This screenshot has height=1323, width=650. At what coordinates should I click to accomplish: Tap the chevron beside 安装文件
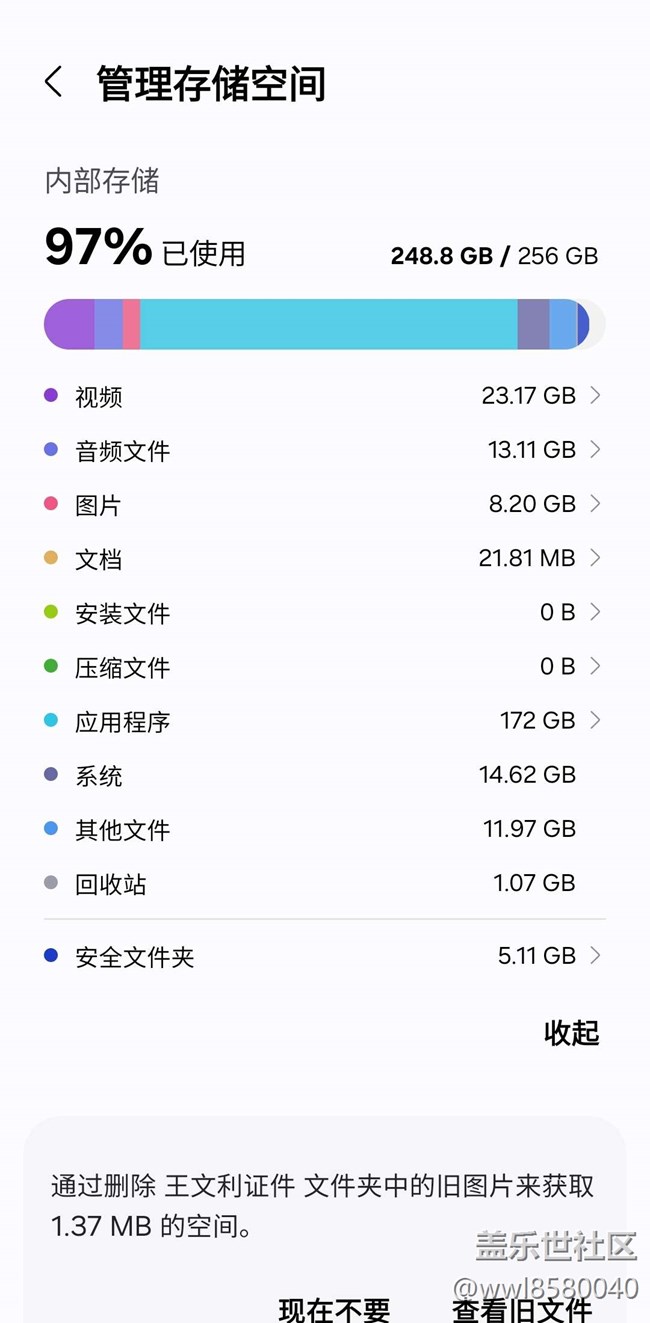(595, 612)
